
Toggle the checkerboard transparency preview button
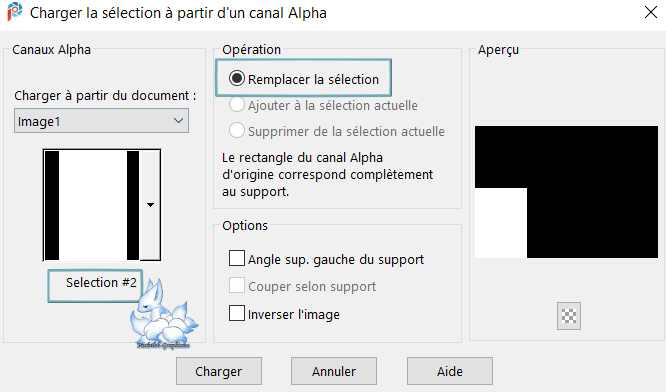coord(569,316)
